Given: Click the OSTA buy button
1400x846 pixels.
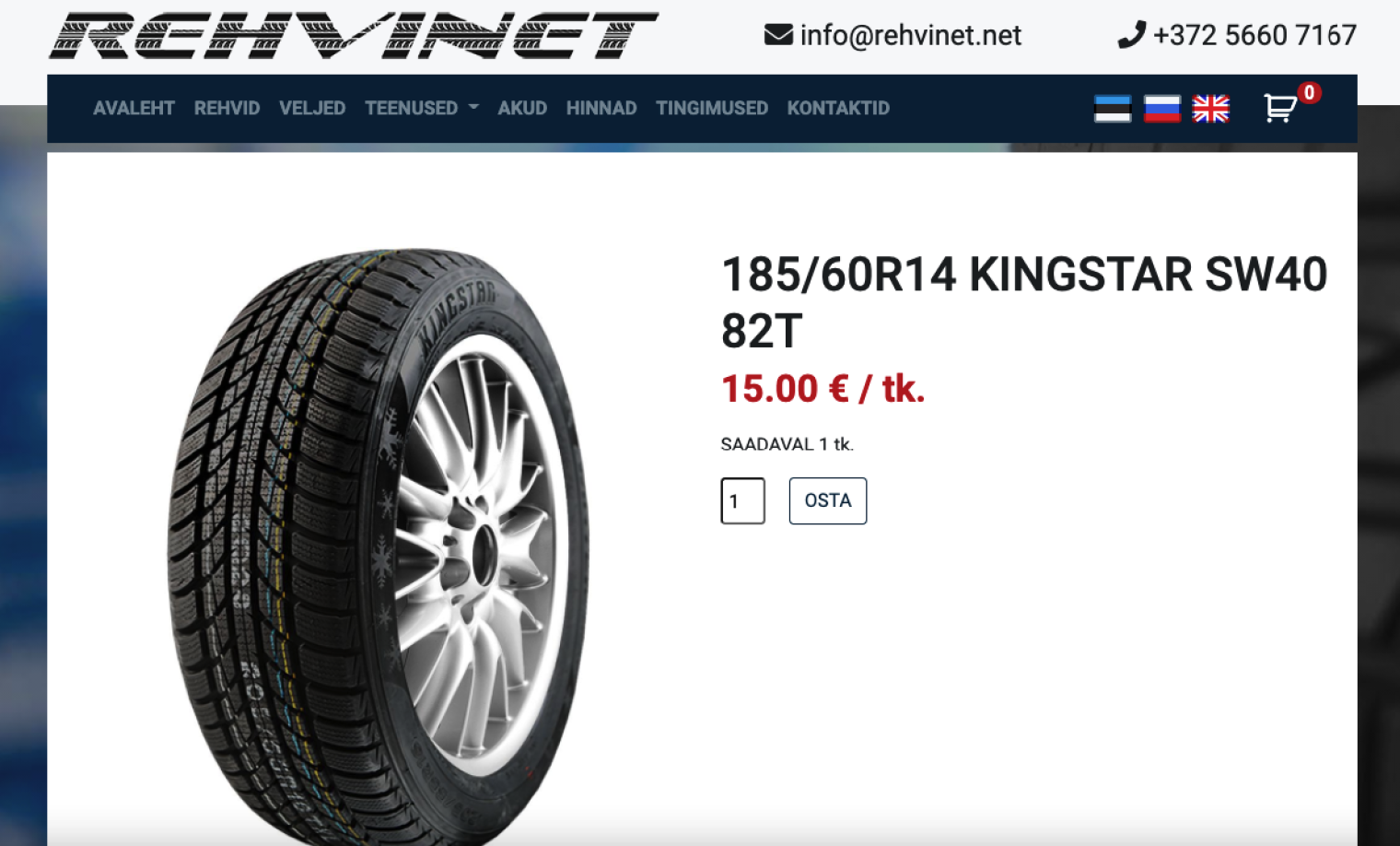Looking at the screenshot, I should point(828,500).
